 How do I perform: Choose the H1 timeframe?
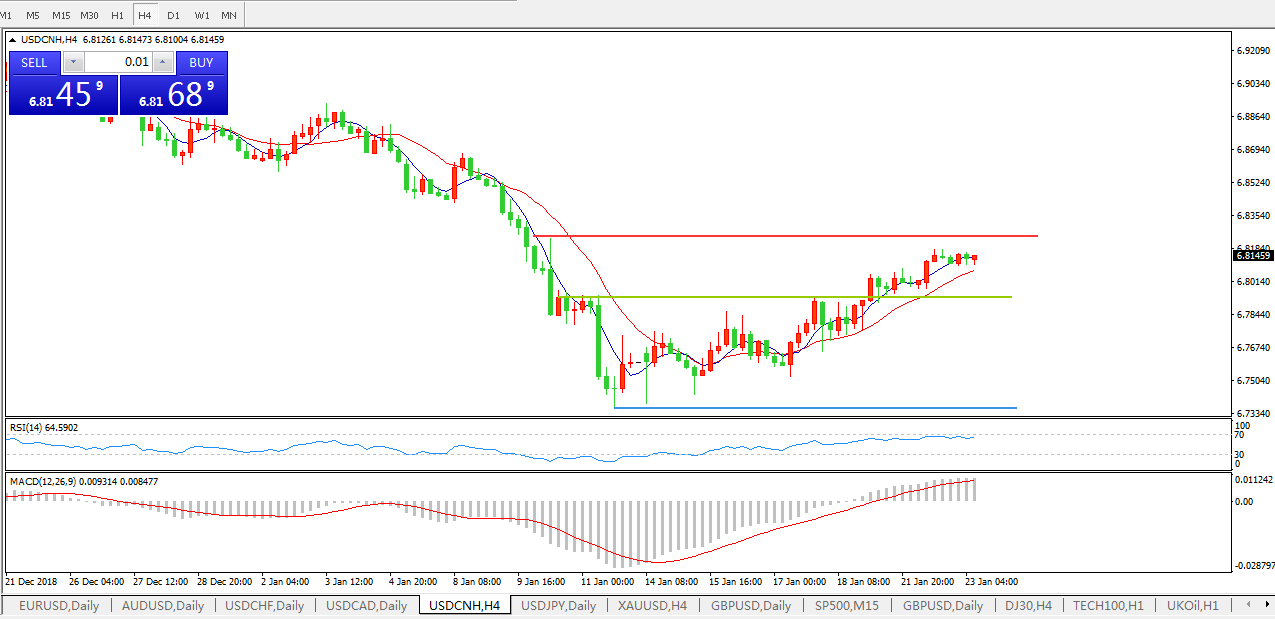click(x=117, y=16)
